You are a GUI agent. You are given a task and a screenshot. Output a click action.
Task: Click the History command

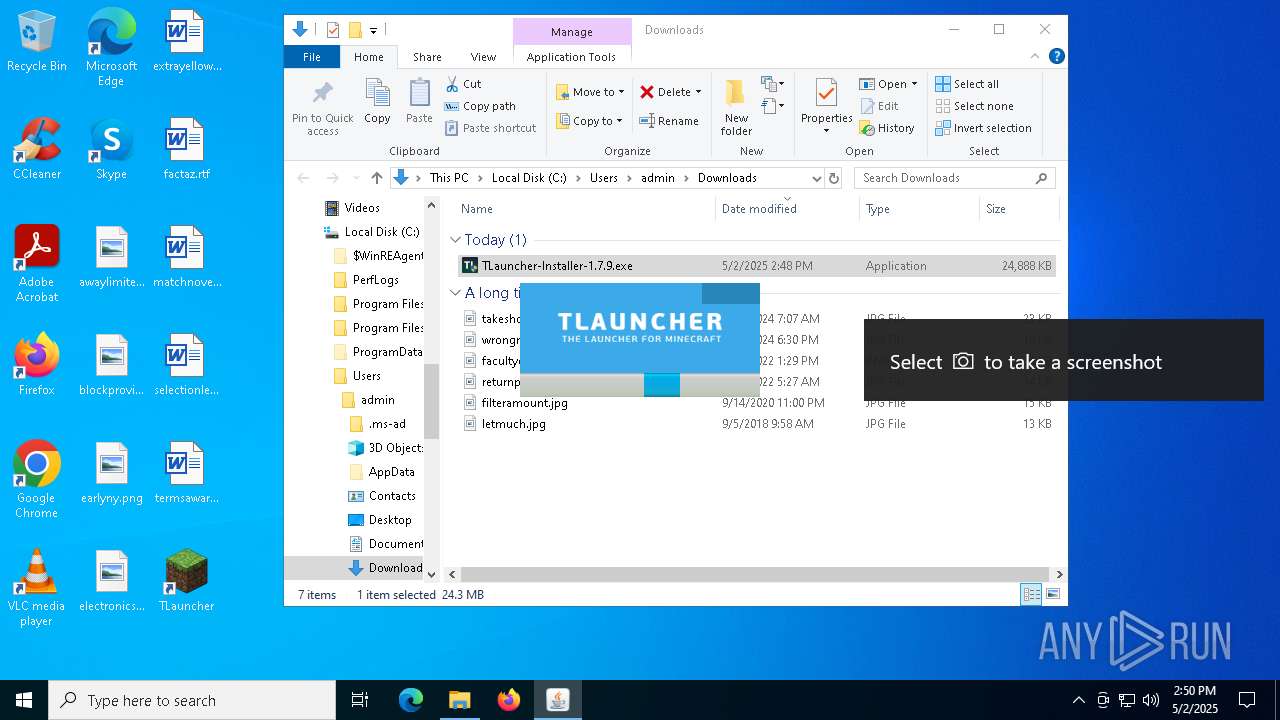[887, 128]
